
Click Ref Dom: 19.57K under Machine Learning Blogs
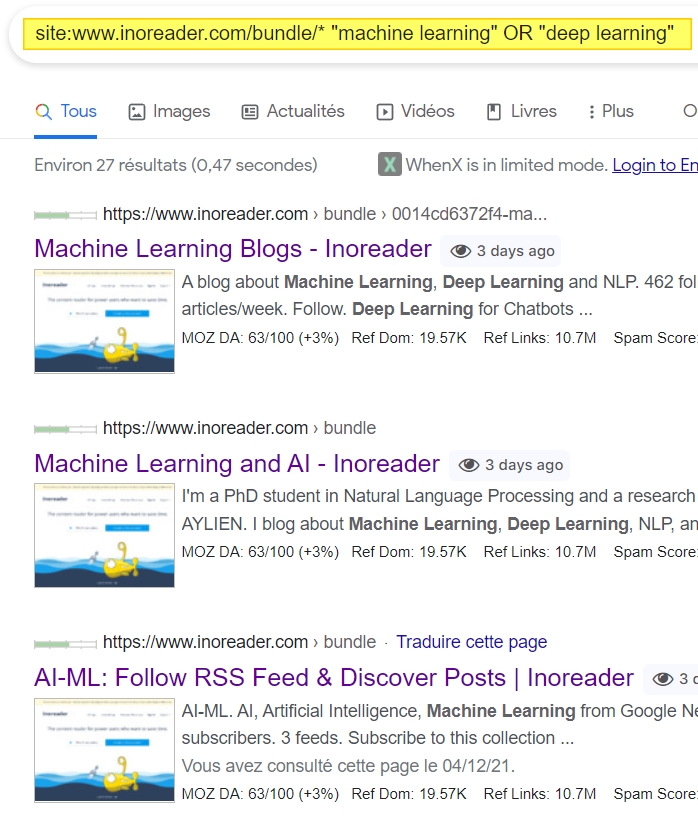(409, 338)
